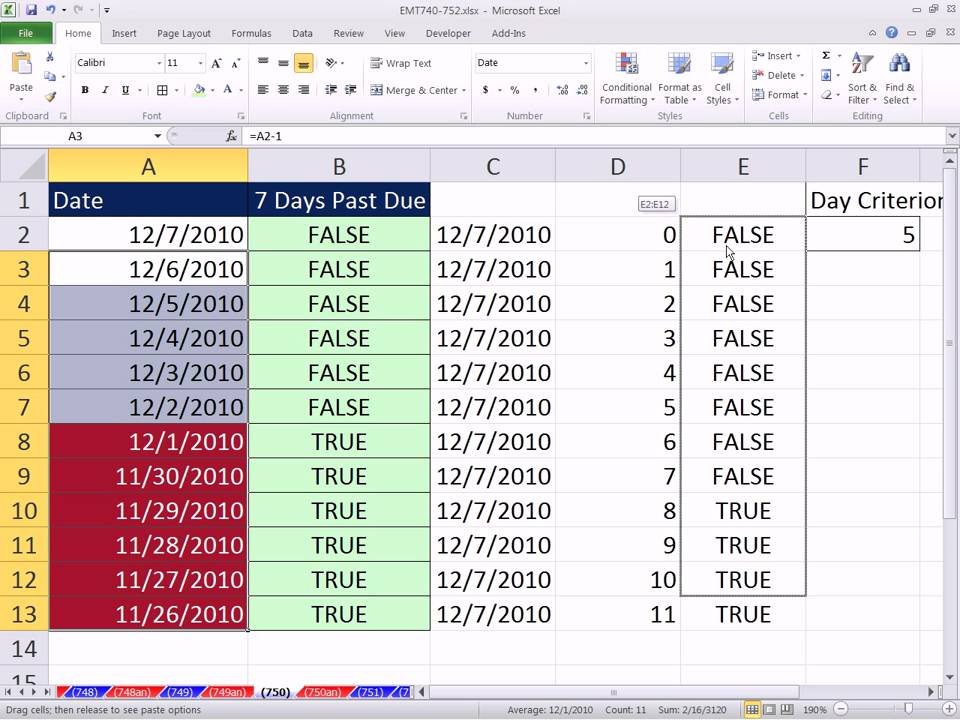This screenshot has width=960, height=720.
Task: Click the Insert Function fx icon
Action: tap(231, 136)
